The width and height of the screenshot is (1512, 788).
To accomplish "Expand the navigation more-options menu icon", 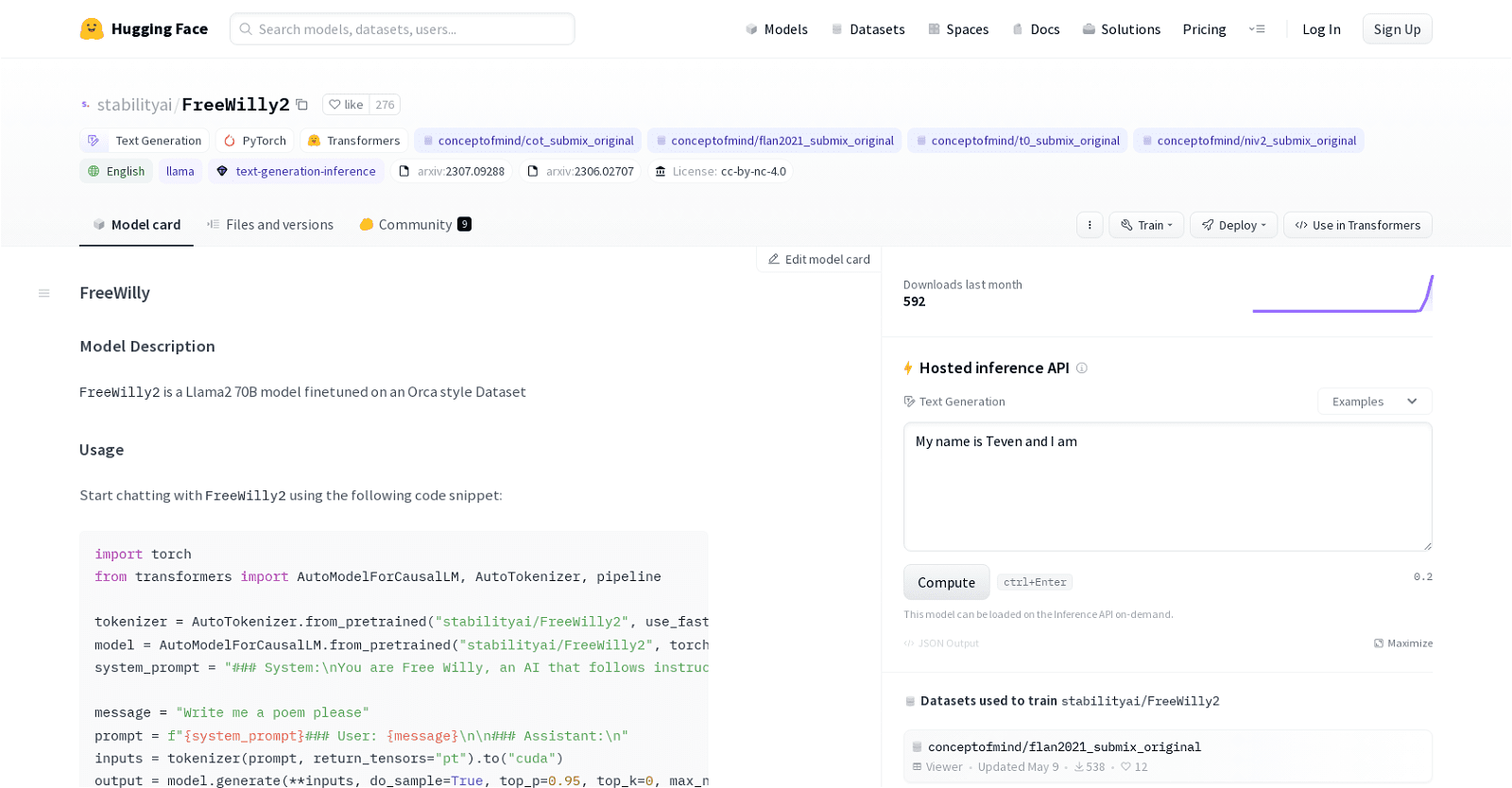I will [x=1257, y=29].
